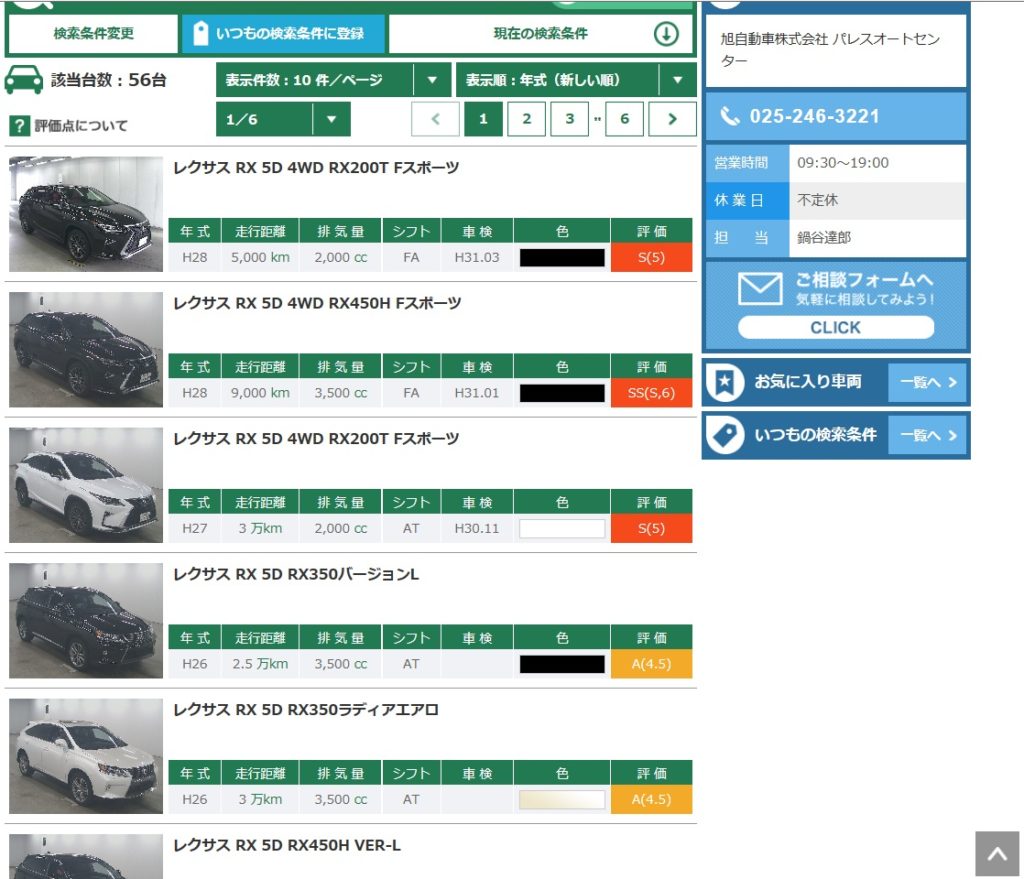
Task: Click the H30.11 車検 value
Action: (477, 528)
